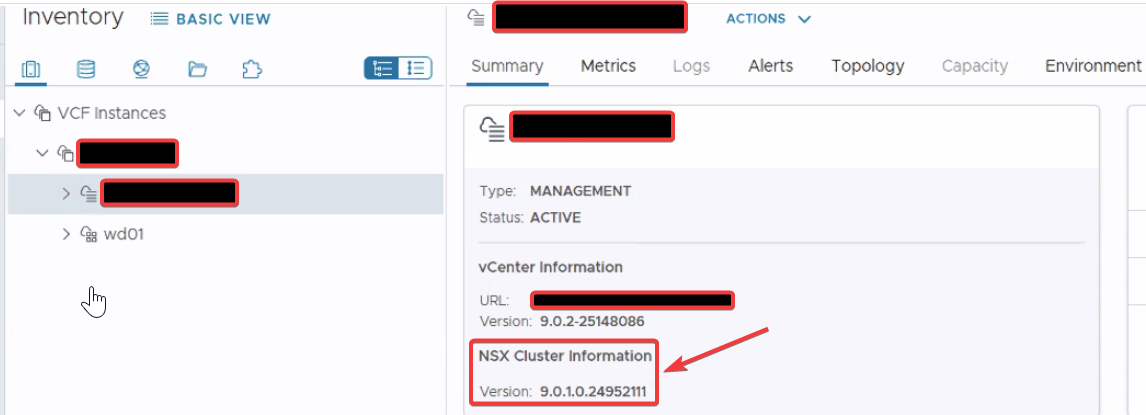Open the ACTIONS dropdown menu
This screenshot has height=415, width=1146.
coord(768,19)
